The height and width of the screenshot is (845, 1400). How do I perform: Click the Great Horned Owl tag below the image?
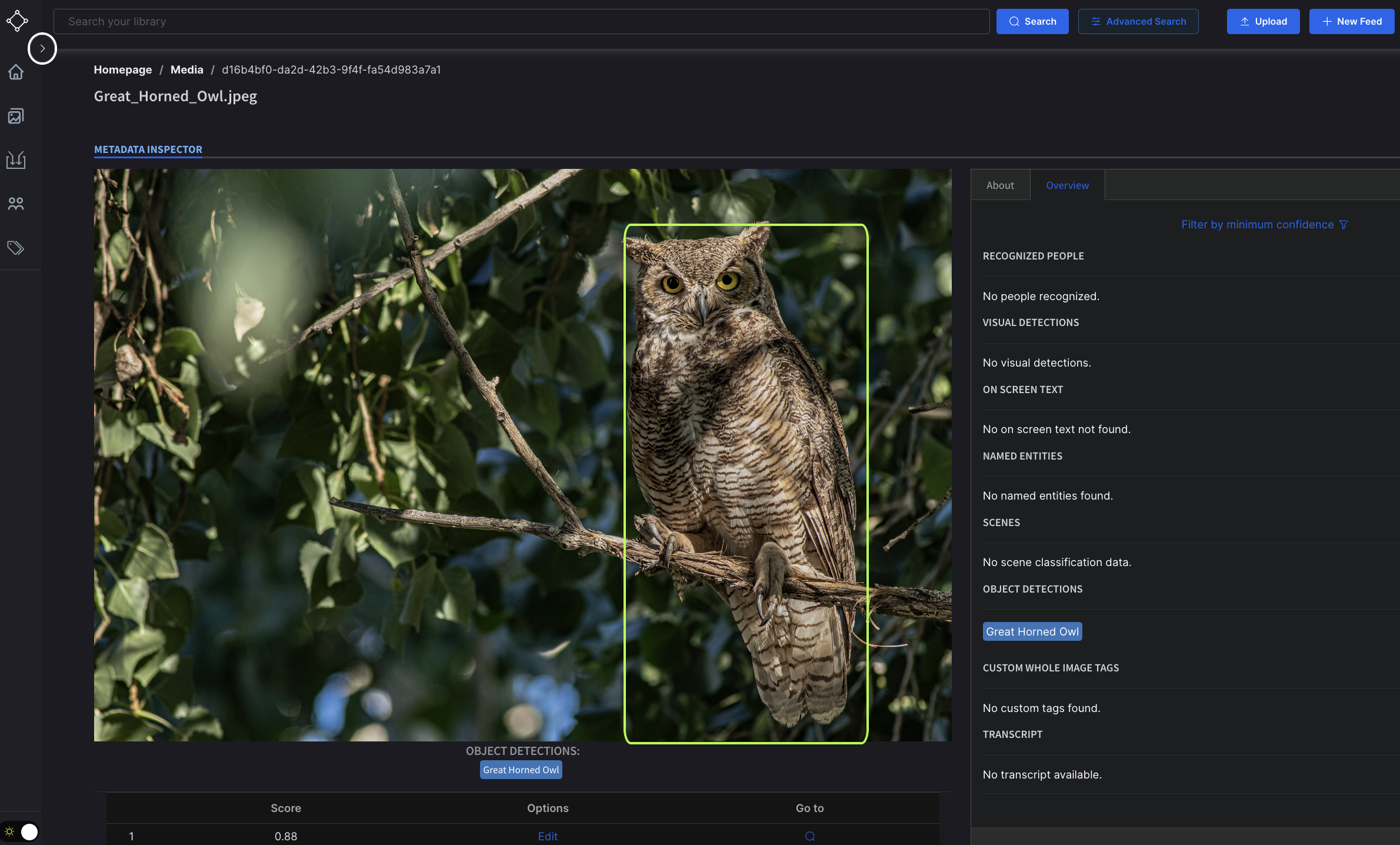521,770
